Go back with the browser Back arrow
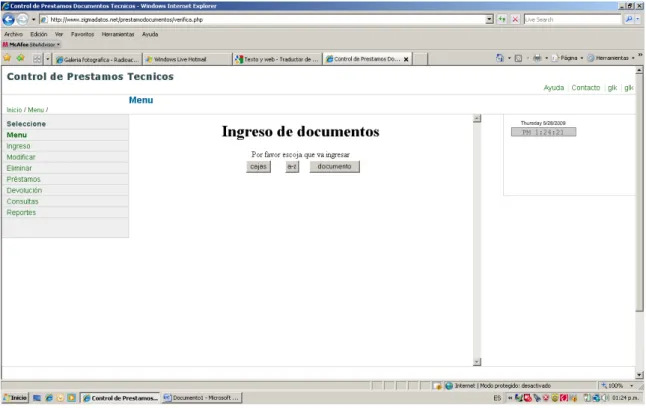 tap(8, 19)
